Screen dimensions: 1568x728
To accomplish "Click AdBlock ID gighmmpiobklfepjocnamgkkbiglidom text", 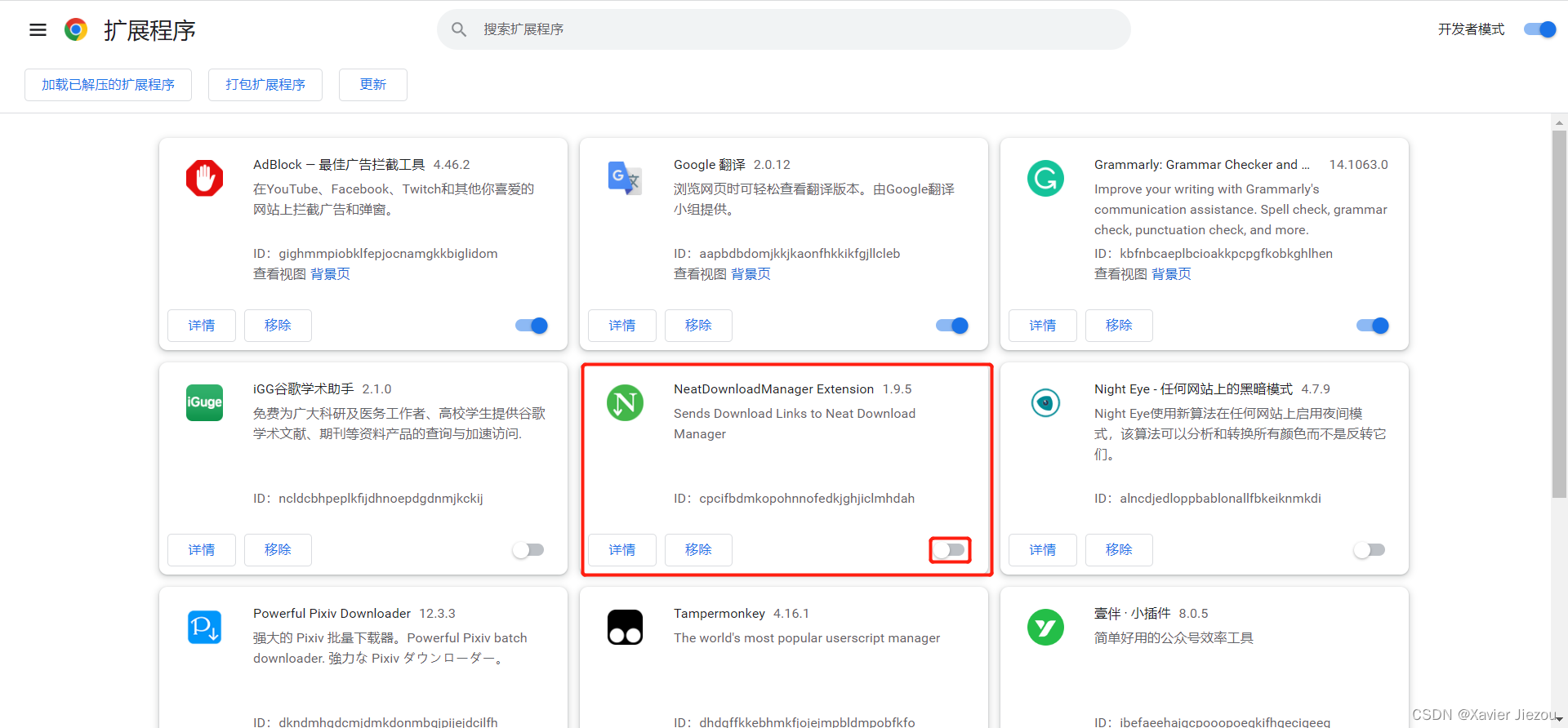I will point(388,254).
